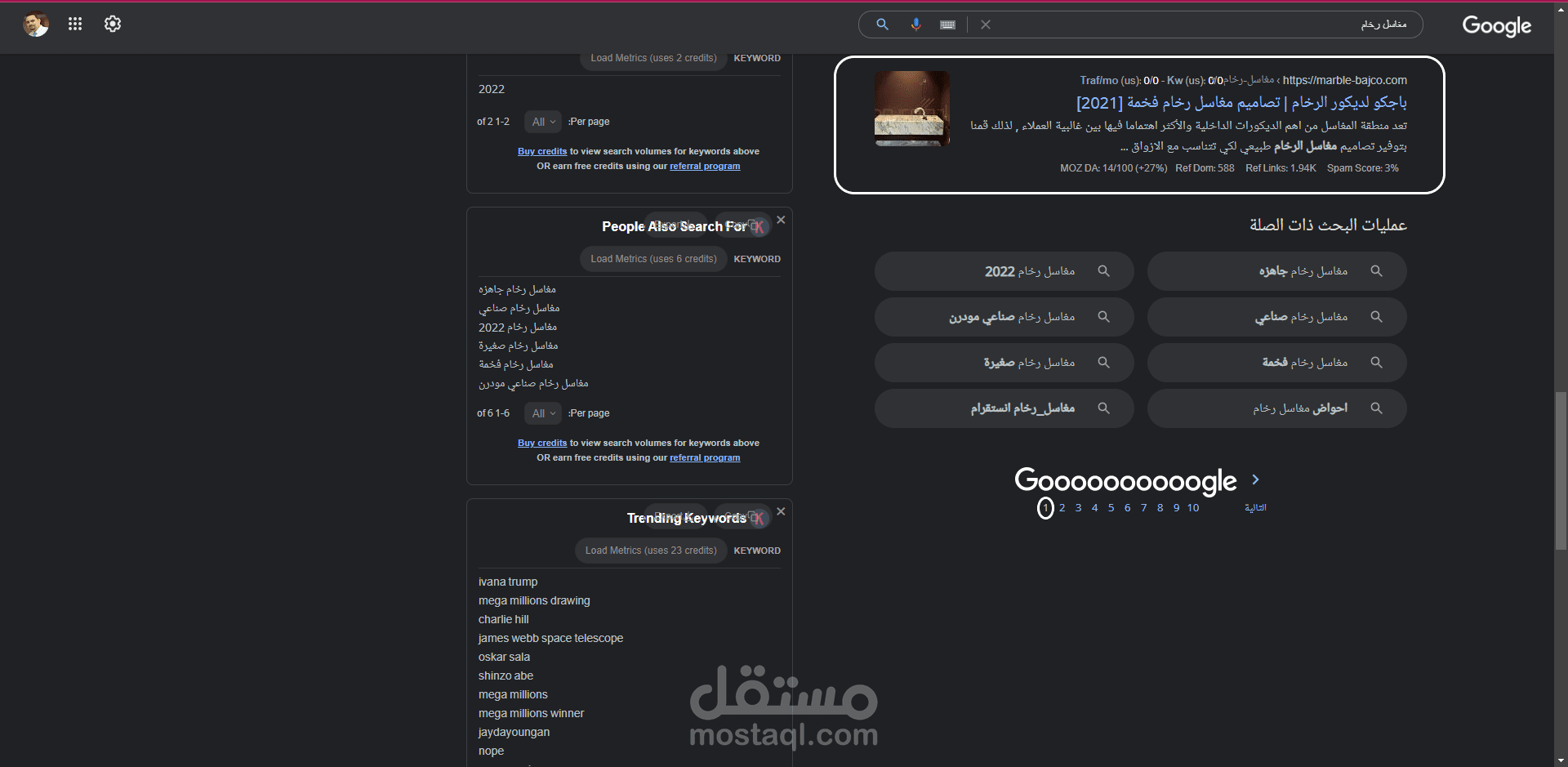This screenshot has height=767, width=1568.
Task: Open the Per page dropdown above People Also Search For
Action: click(543, 122)
